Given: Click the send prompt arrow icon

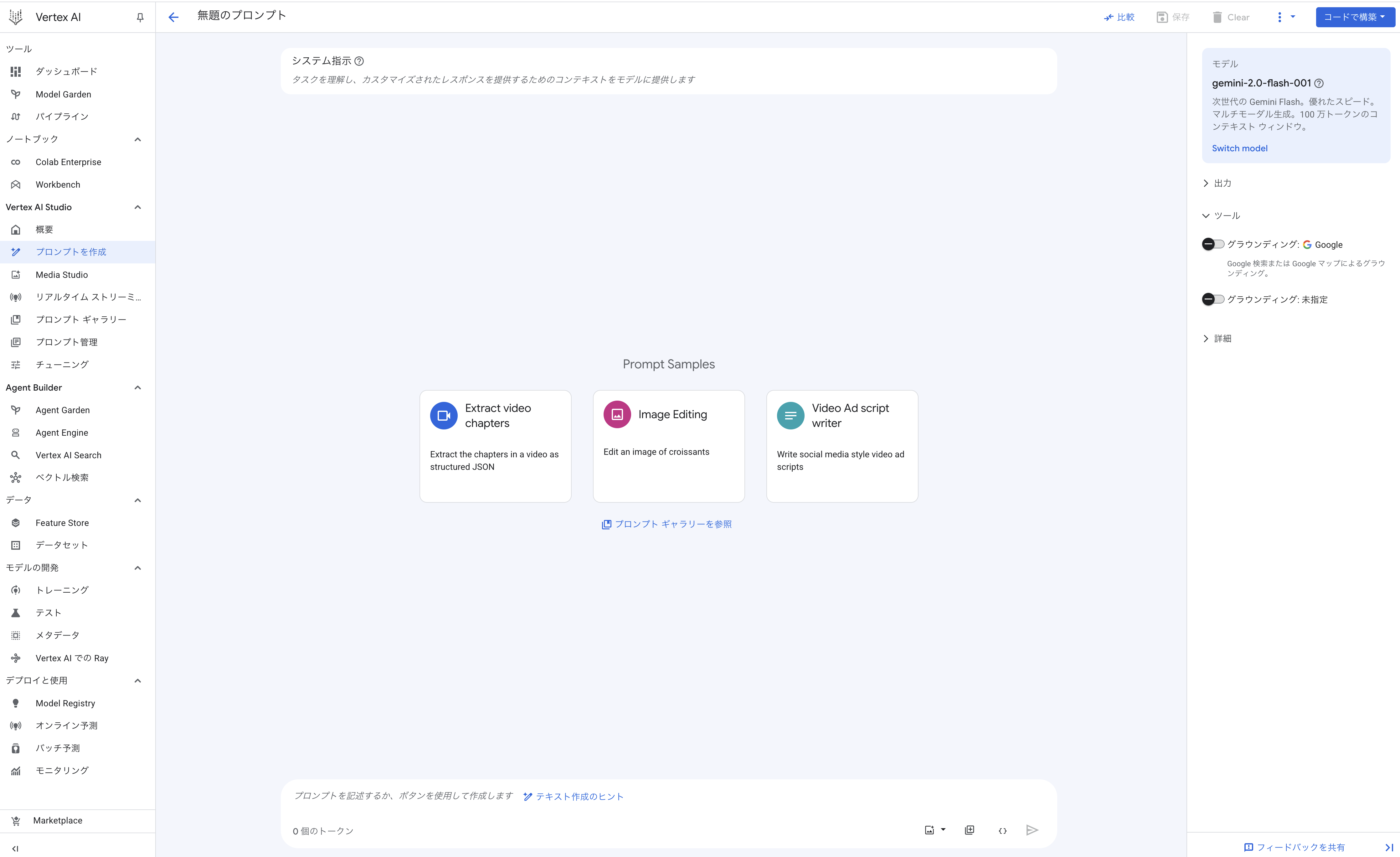Looking at the screenshot, I should click(1032, 830).
